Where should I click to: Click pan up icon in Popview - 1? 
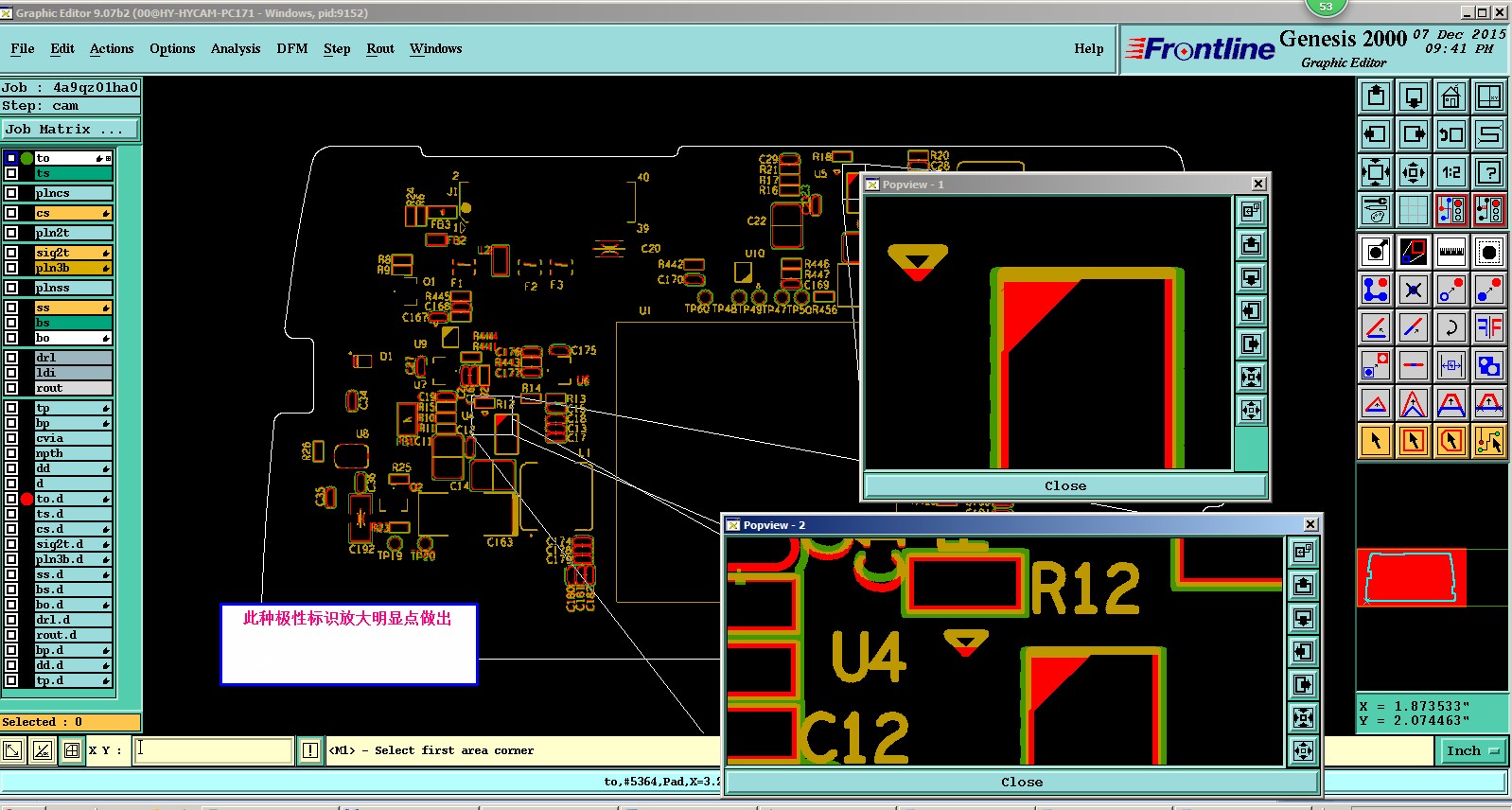pos(1251,245)
